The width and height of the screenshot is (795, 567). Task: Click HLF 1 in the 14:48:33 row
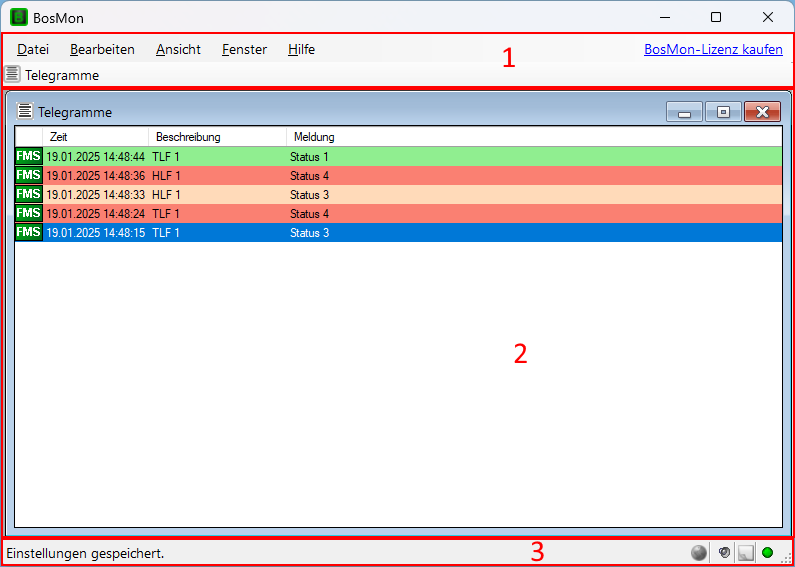pos(166,195)
